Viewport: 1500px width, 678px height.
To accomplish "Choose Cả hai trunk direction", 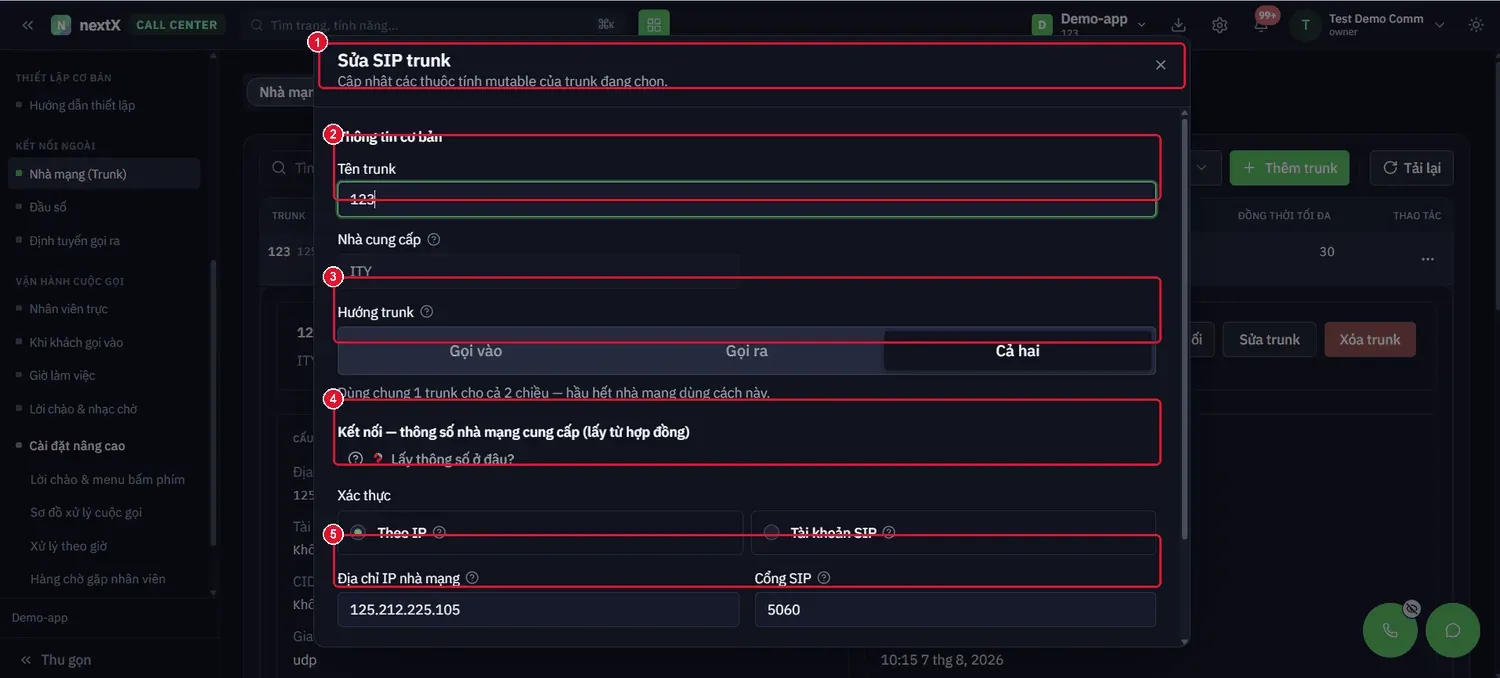I will pos(1018,351).
